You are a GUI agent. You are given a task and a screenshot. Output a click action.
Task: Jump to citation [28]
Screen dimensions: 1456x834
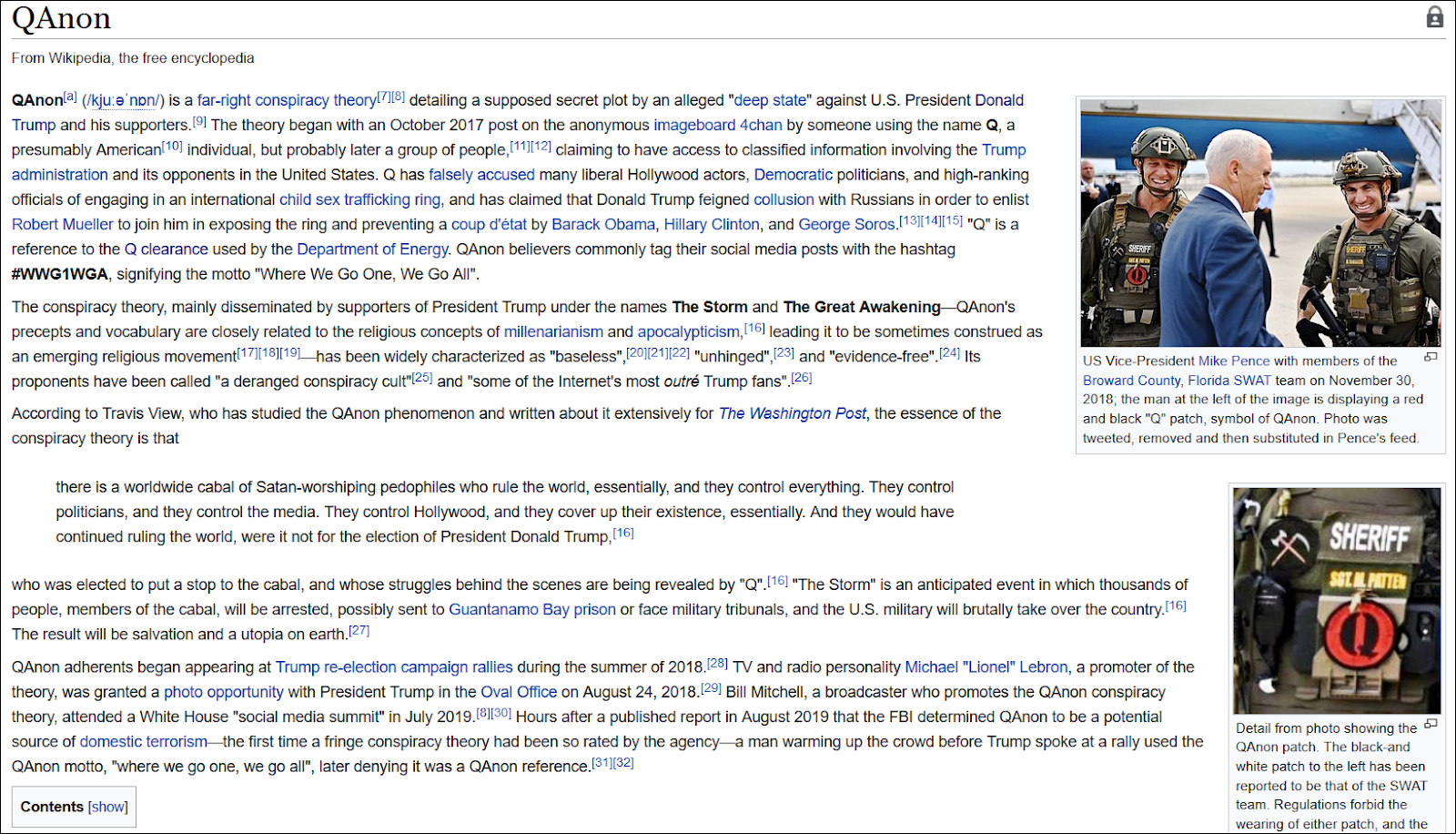click(718, 664)
